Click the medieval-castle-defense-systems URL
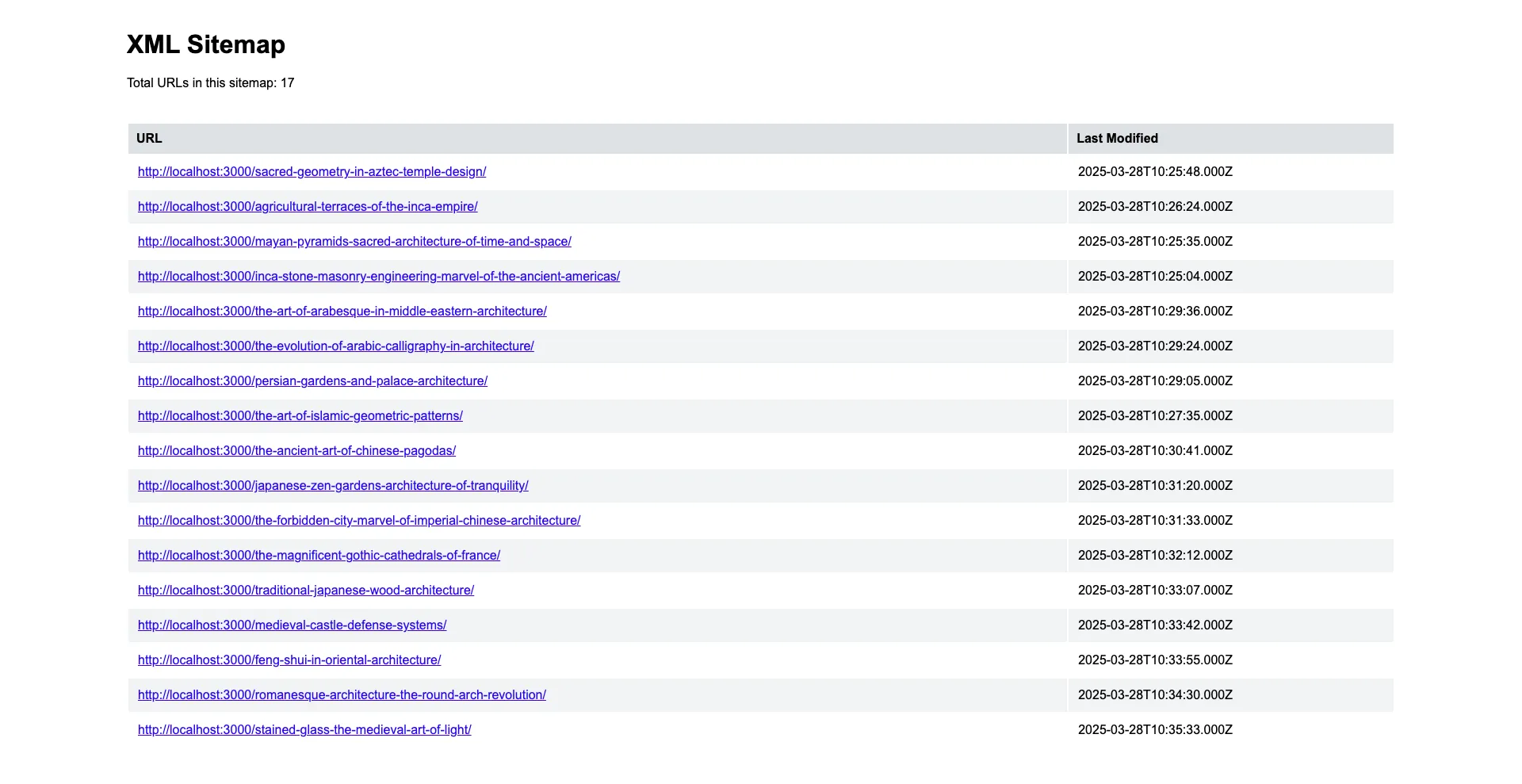The height and width of the screenshot is (784, 1522). 292,625
